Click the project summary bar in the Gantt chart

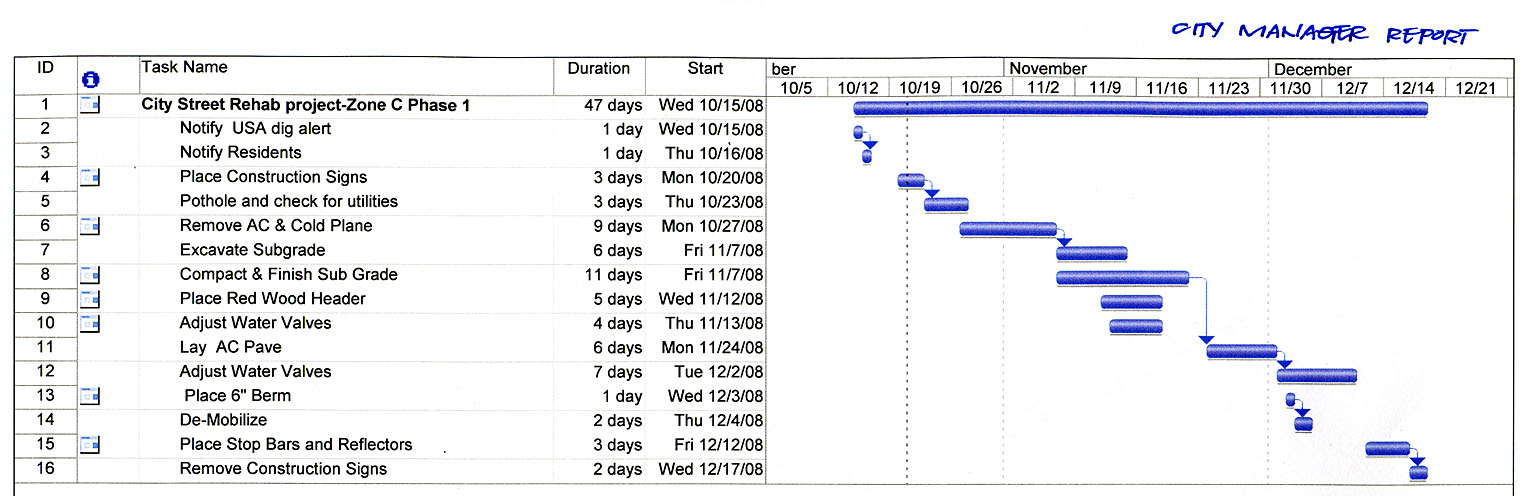(x=1141, y=108)
